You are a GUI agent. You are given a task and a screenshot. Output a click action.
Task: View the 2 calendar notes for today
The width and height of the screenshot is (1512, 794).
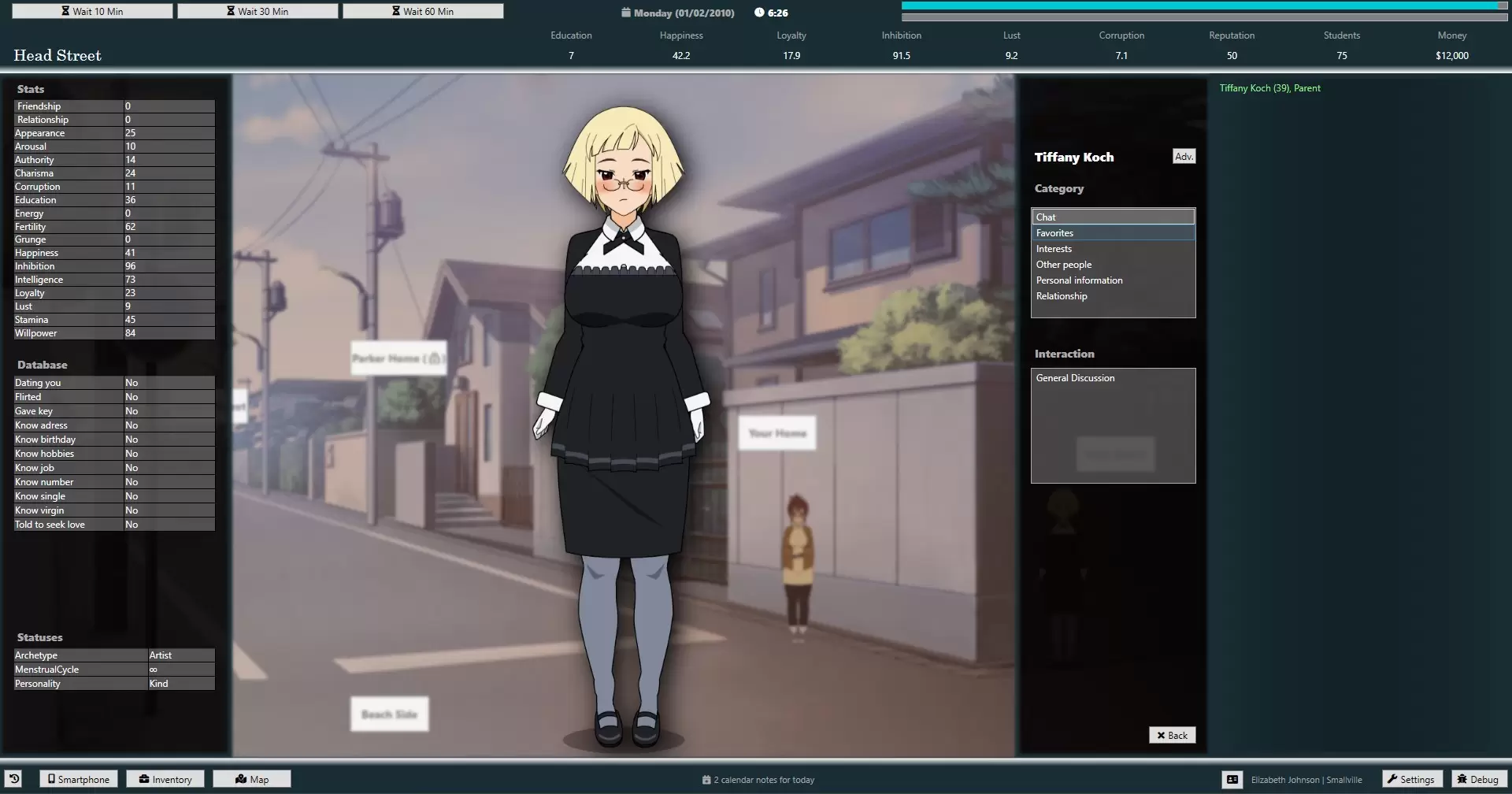758,780
